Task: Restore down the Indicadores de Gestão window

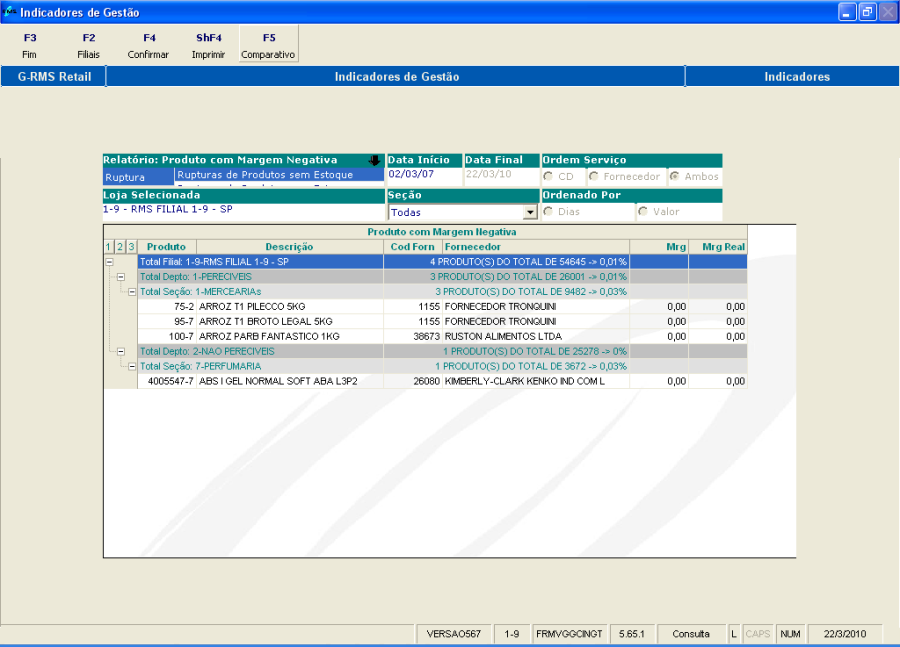Action: click(x=867, y=11)
